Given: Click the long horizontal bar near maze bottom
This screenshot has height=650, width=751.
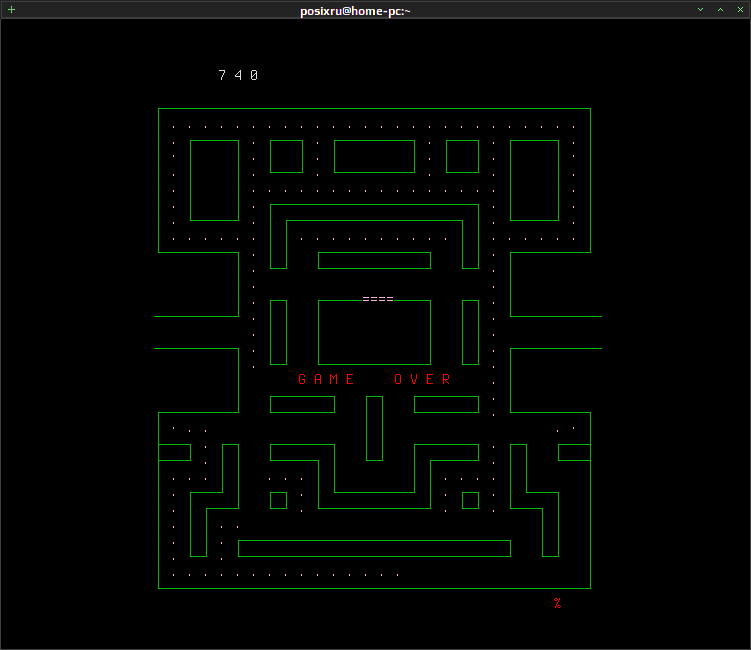Looking at the screenshot, I should tap(375, 548).
